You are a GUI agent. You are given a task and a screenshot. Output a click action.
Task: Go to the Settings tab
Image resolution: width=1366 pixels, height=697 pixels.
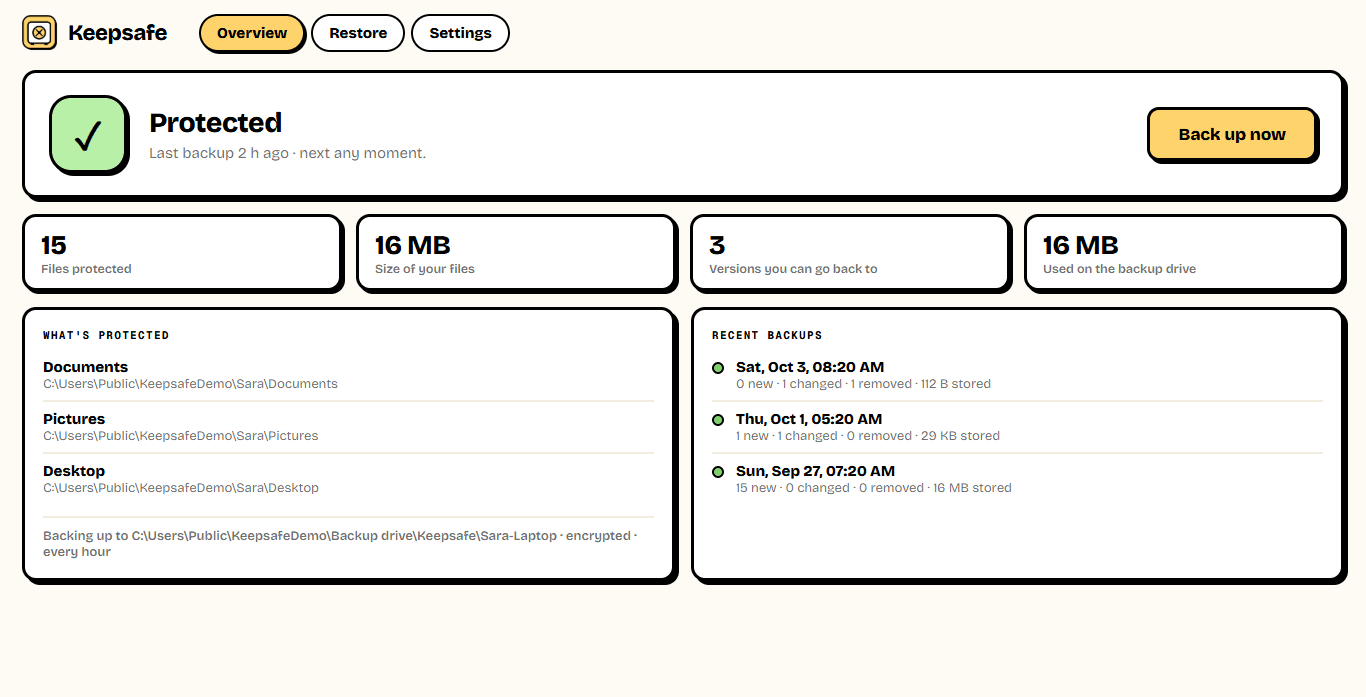460,33
